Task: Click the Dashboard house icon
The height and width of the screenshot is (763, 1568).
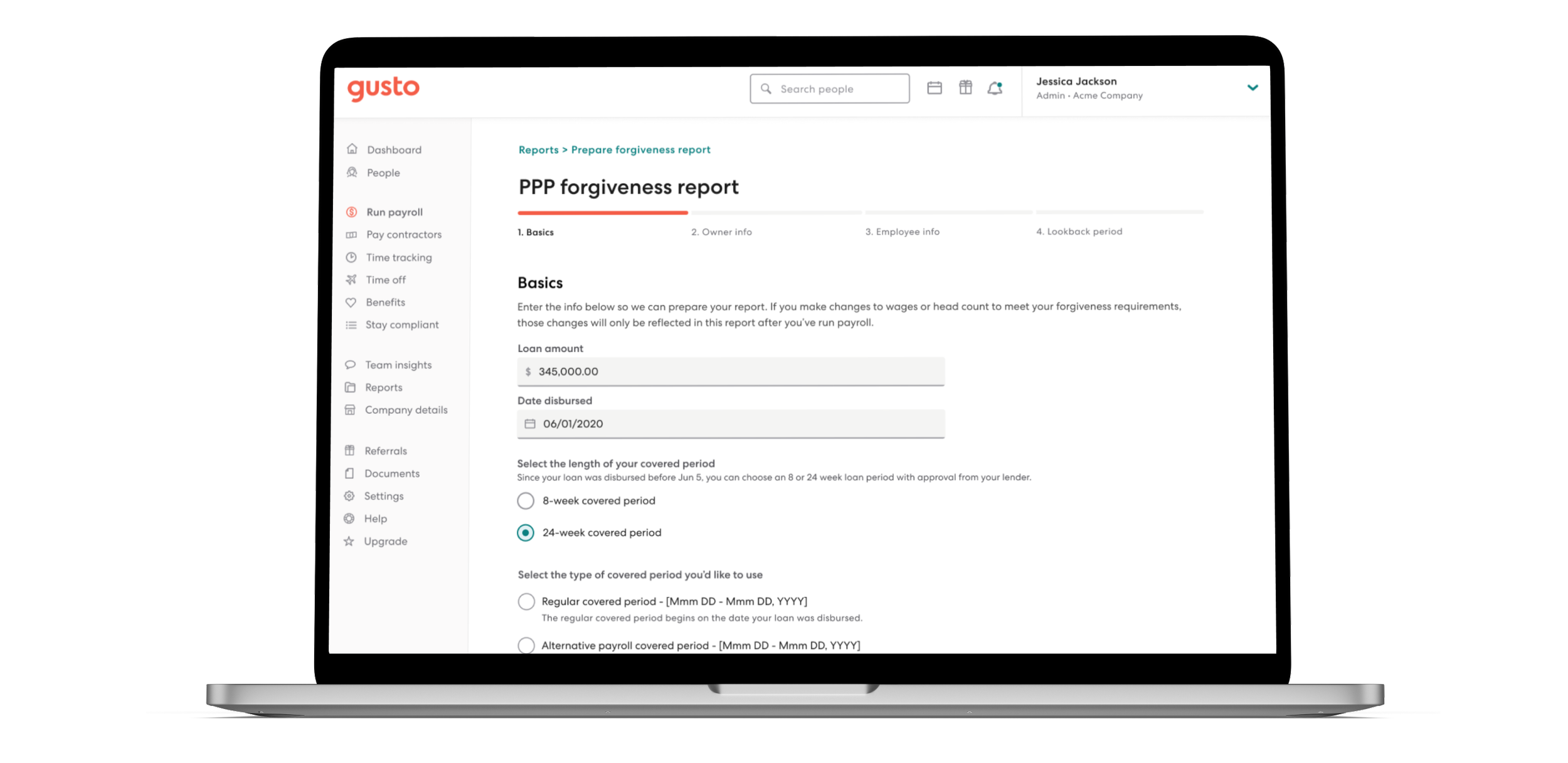Action: point(352,149)
